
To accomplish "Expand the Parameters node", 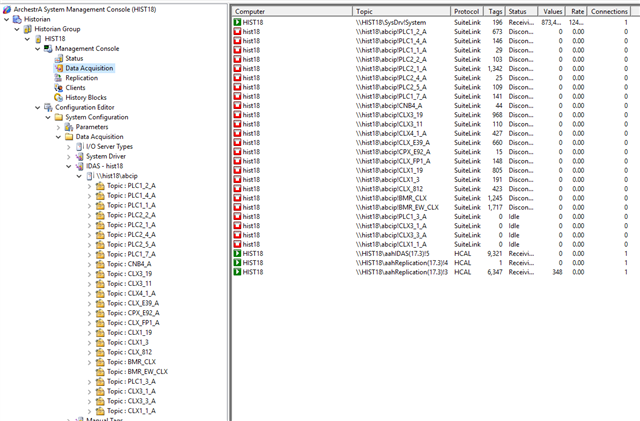I will coord(58,127).
